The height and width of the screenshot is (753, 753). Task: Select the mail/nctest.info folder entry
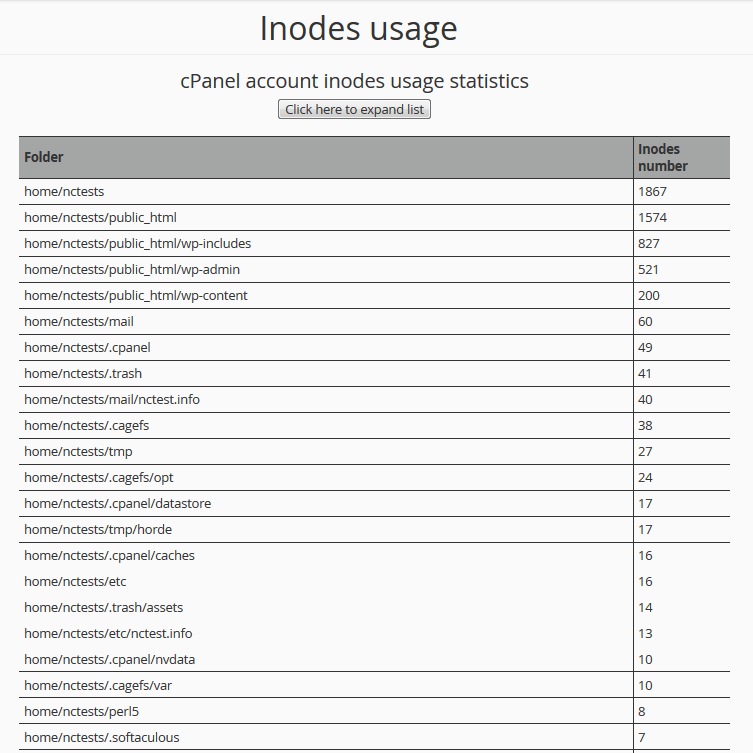tap(375, 399)
